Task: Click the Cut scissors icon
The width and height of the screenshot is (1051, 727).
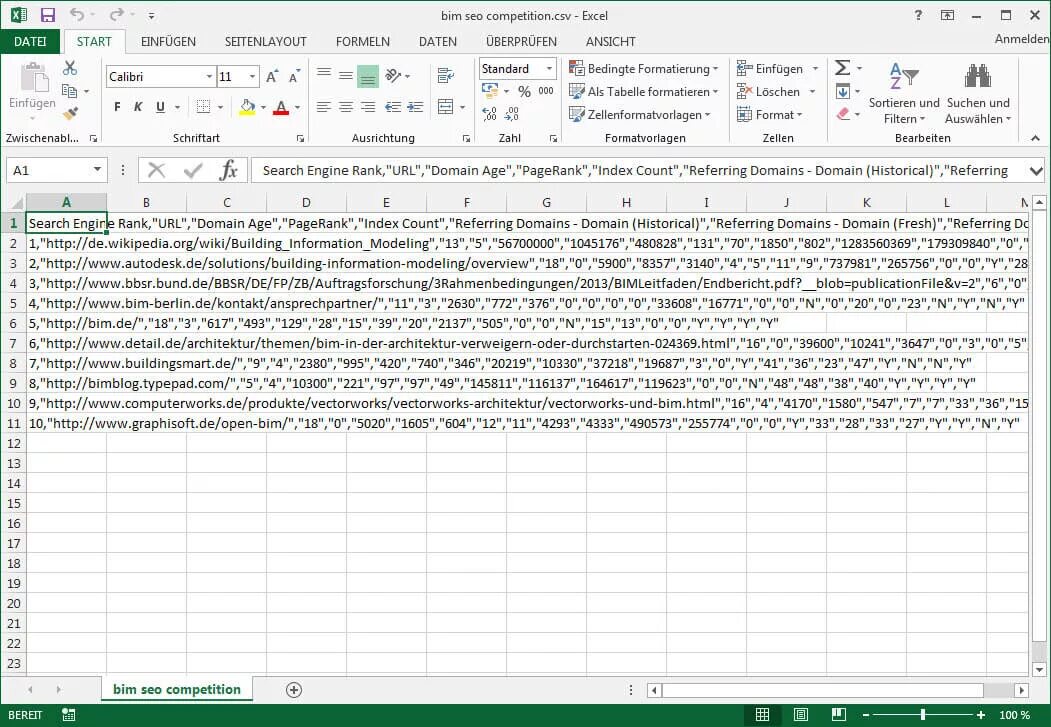Action: click(70, 68)
